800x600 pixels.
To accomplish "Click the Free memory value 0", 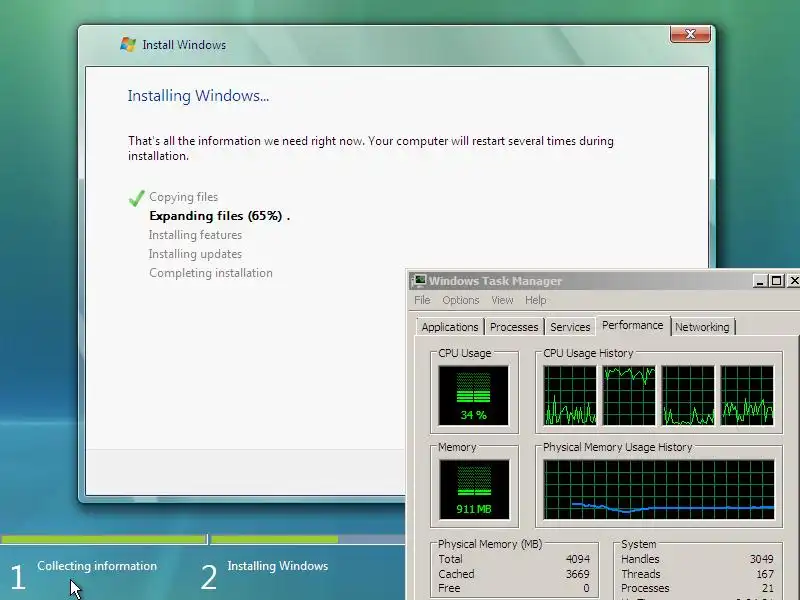I will [x=586, y=588].
